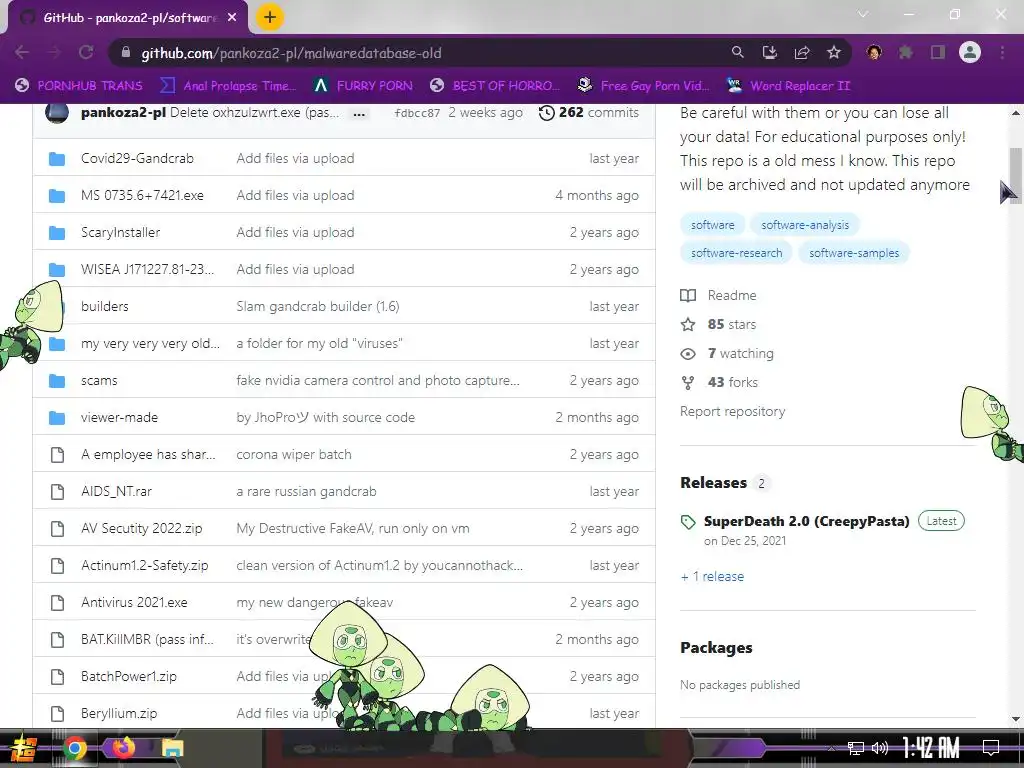Open the SuperDeath 2.0 (CreepyPasta) release
The height and width of the screenshot is (768, 1024).
click(x=807, y=521)
